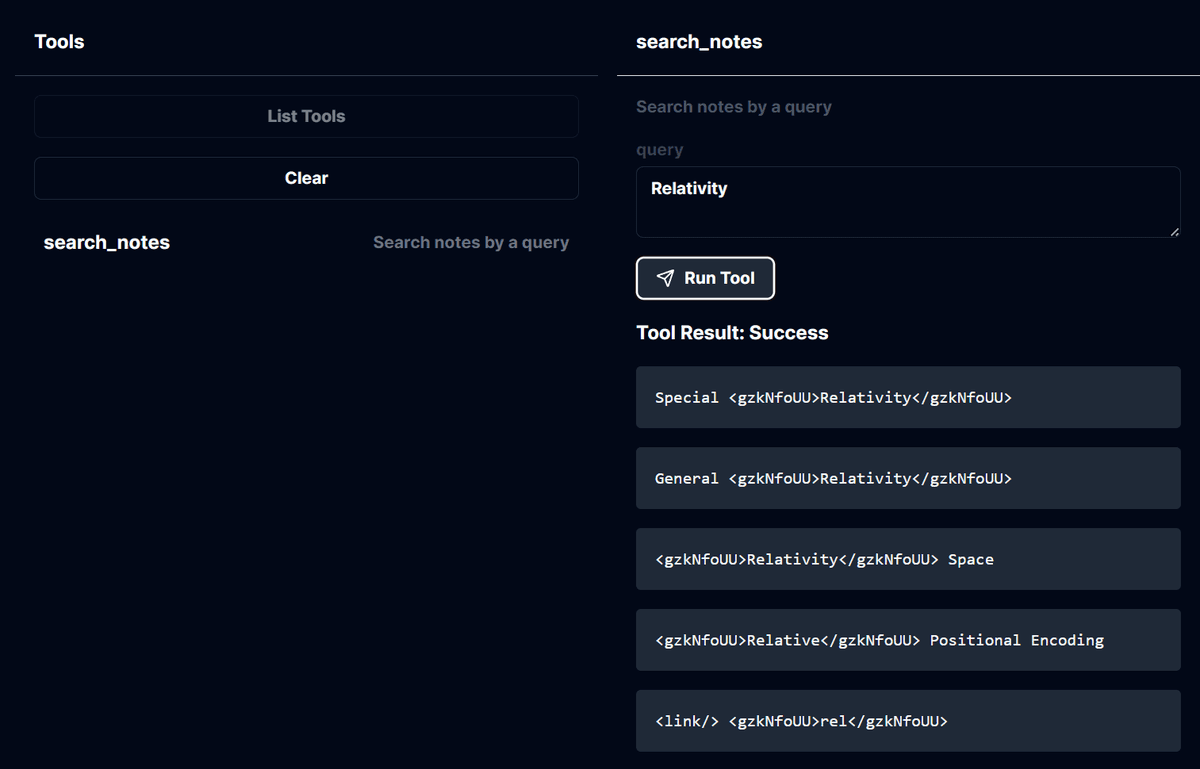The width and height of the screenshot is (1200, 769).
Task: Select the search_notes tool entry
Action: click(x=306, y=242)
